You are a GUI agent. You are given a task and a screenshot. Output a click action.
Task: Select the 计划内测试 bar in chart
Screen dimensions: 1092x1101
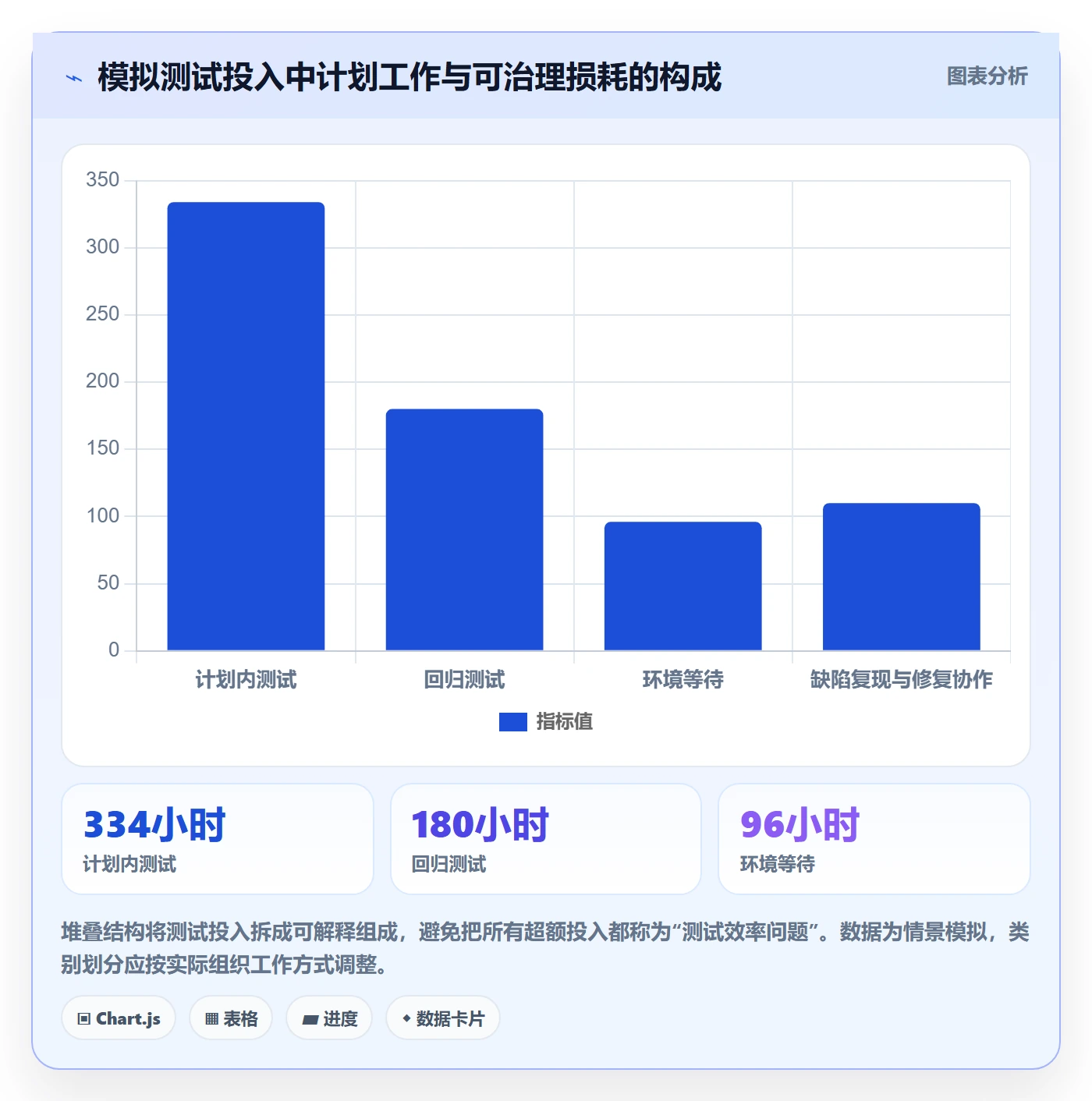point(246,426)
